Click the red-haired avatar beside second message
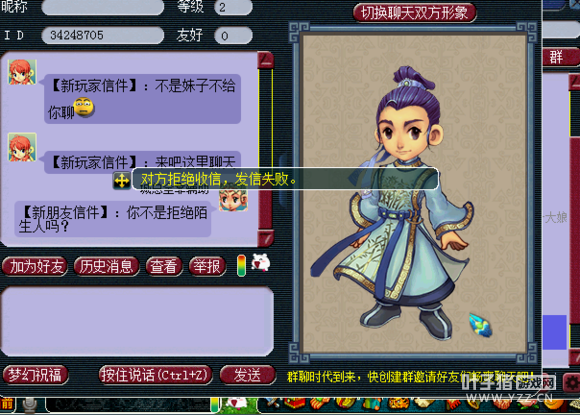Screen dimensions: 580x415 coord(22,147)
